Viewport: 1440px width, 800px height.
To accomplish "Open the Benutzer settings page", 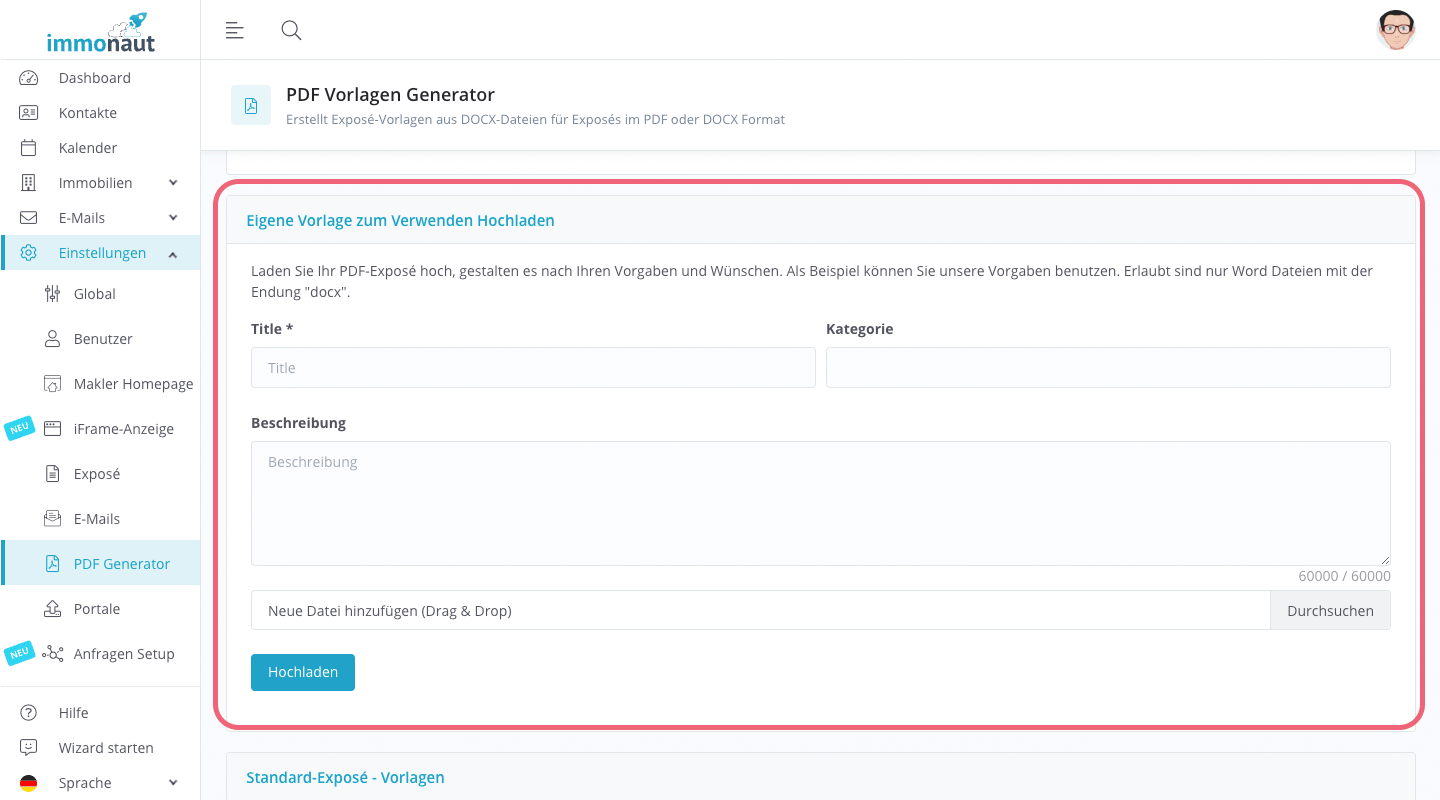I will [x=103, y=339].
